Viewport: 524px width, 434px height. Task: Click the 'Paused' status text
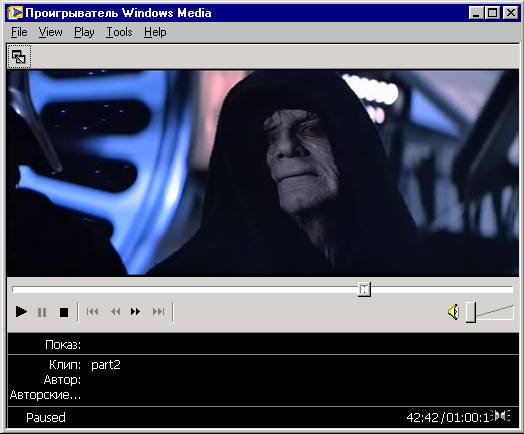(x=46, y=418)
